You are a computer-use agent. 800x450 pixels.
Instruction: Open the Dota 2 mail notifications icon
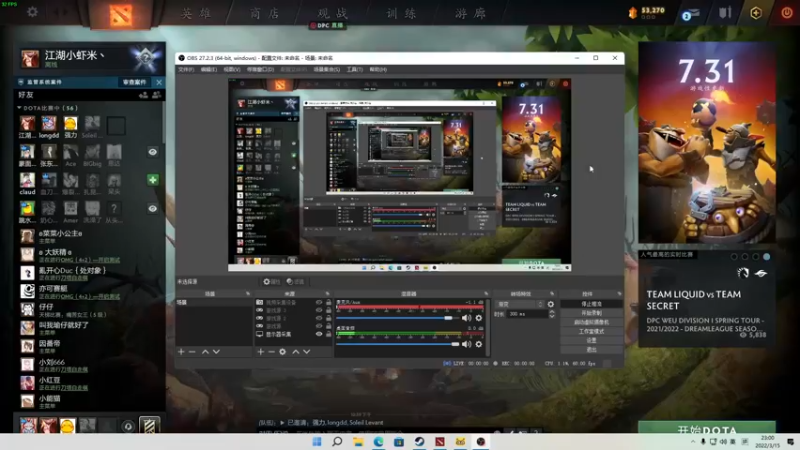click(690, 14)
